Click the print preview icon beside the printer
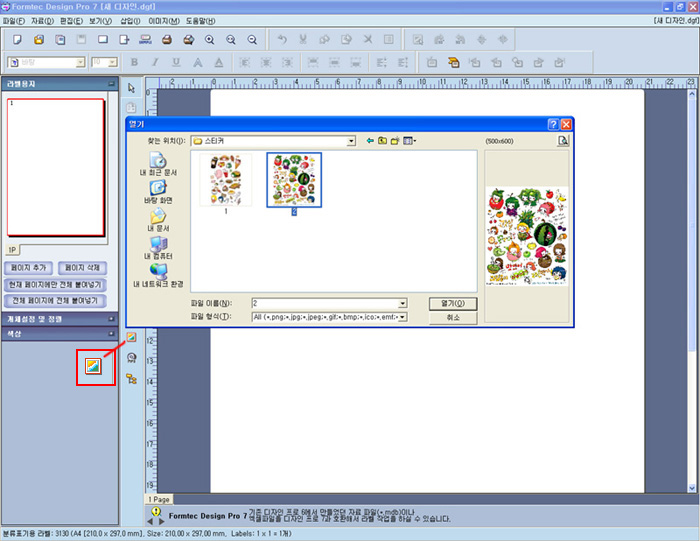Viewport: 700px width, 541px height. (188, 40)
